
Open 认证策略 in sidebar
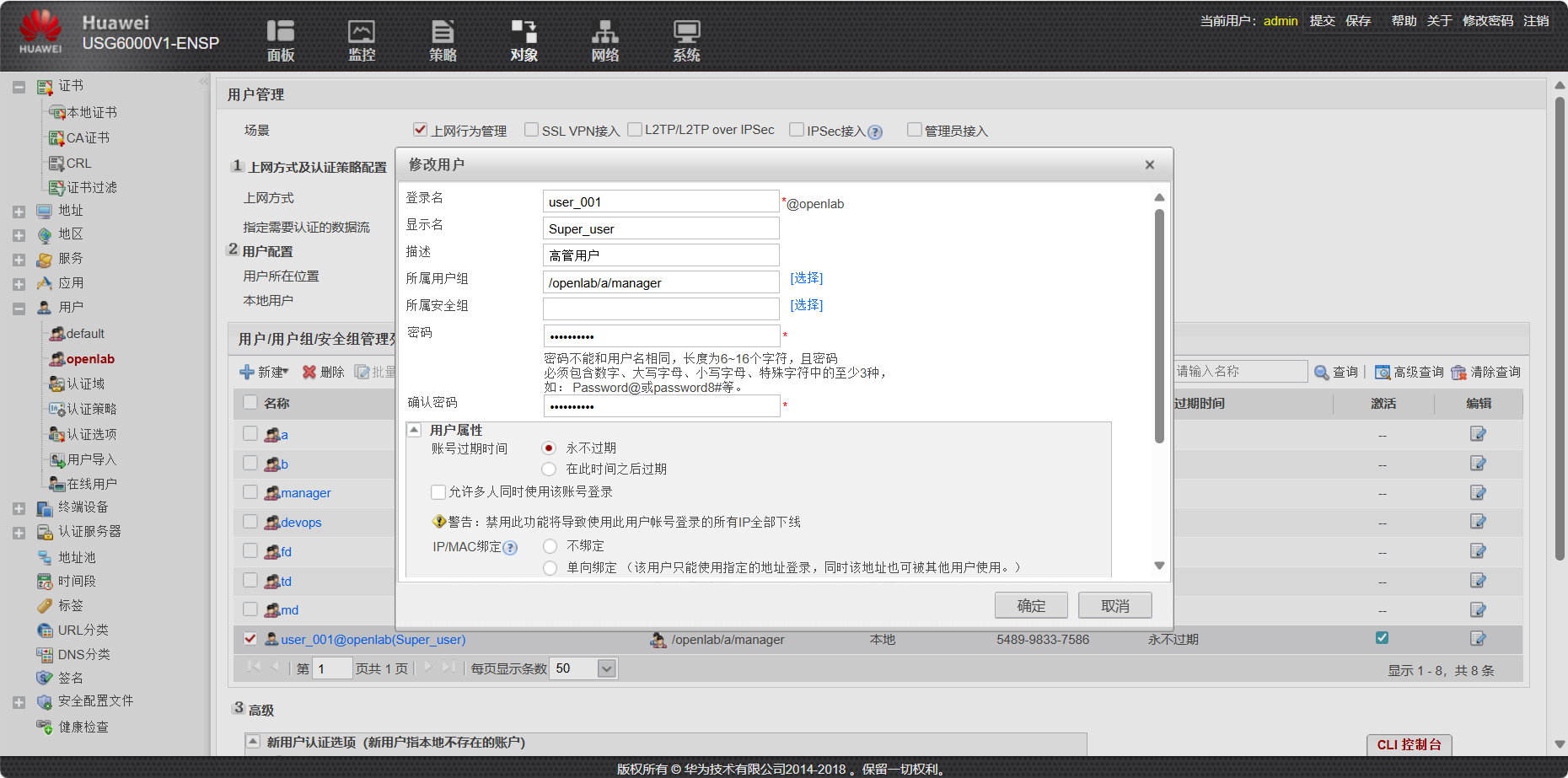[92, 409]
